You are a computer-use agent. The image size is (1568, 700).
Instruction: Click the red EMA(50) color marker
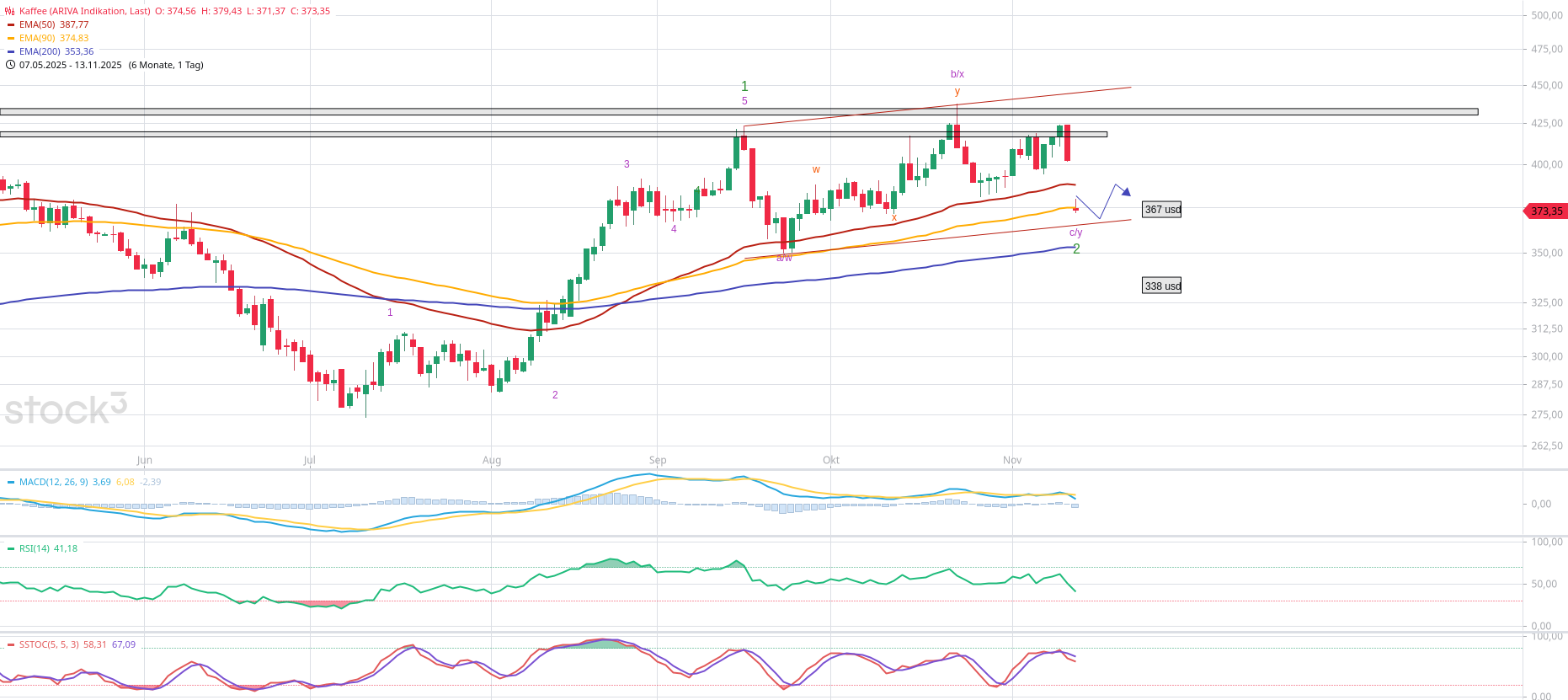11,25
